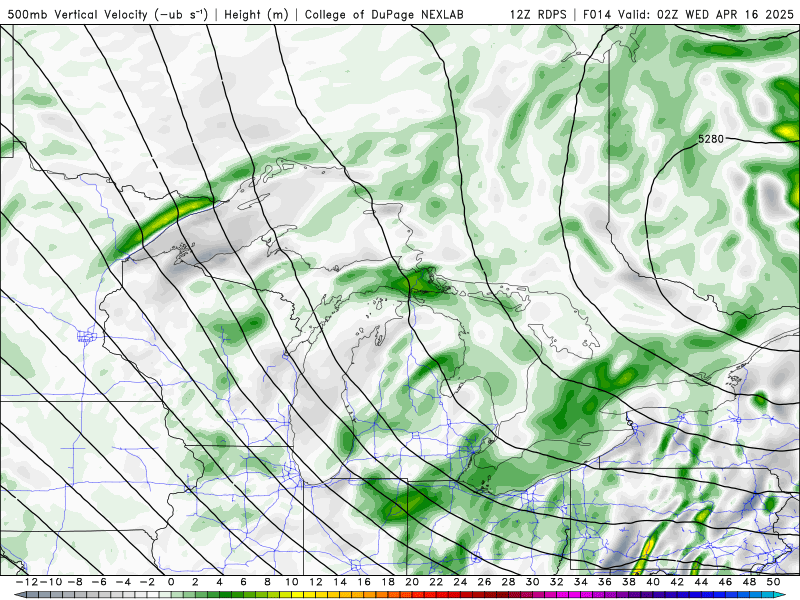Click the '5280' height contour label
Screen dimensions: 800x600
click(x=711, y=139)
